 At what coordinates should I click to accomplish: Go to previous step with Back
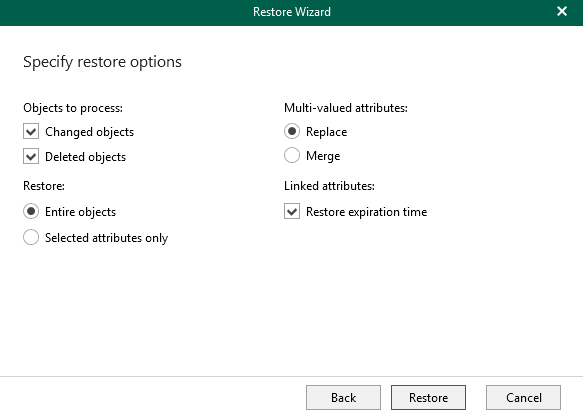click(343, 398)
